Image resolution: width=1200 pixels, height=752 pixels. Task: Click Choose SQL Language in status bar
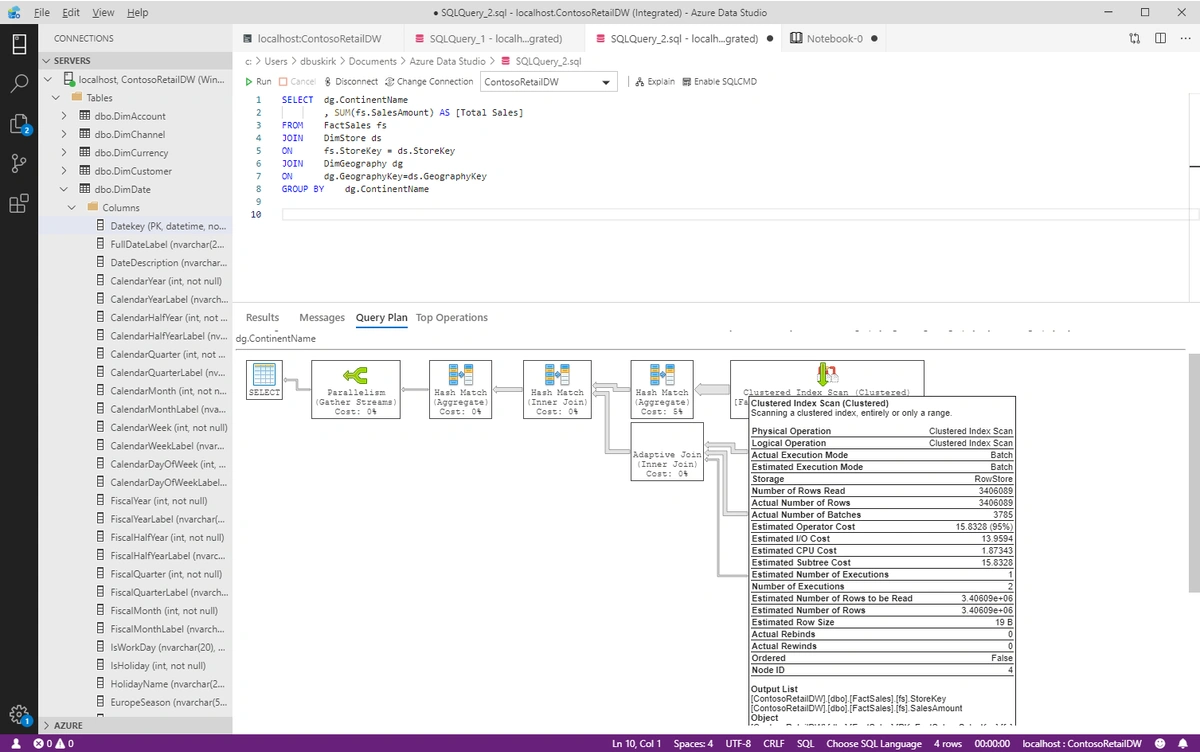point(873,744)
